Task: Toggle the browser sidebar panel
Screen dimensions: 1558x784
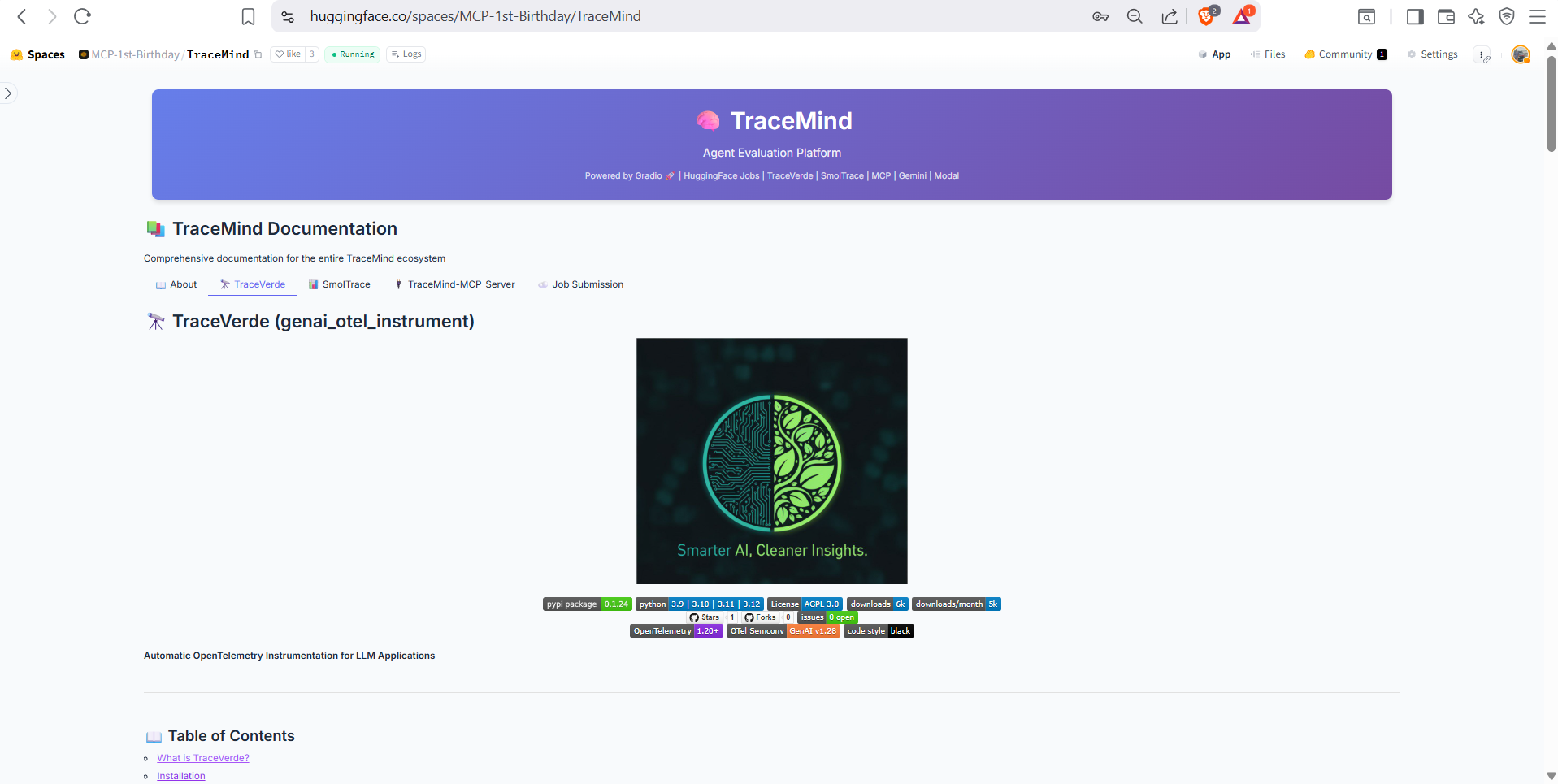Action: [x=1415, y=16]
